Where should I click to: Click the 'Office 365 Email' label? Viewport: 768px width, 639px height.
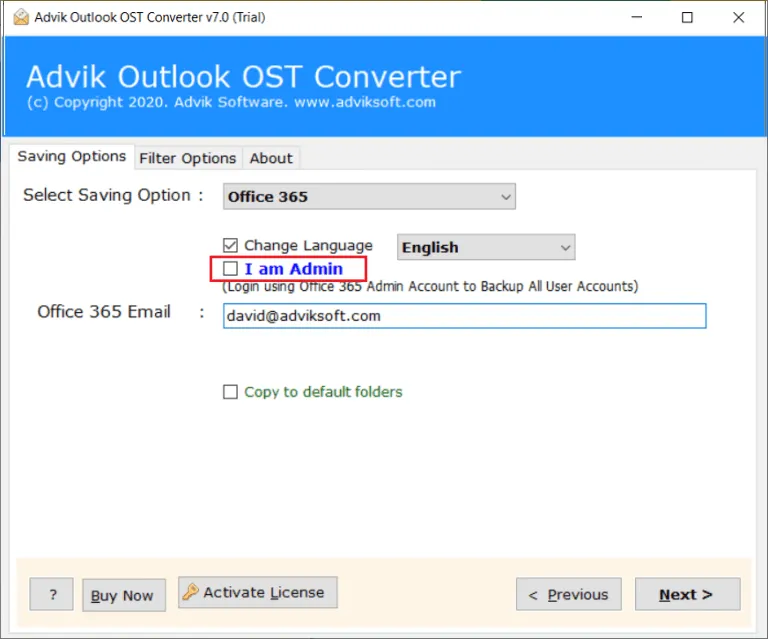click(104, 311)
